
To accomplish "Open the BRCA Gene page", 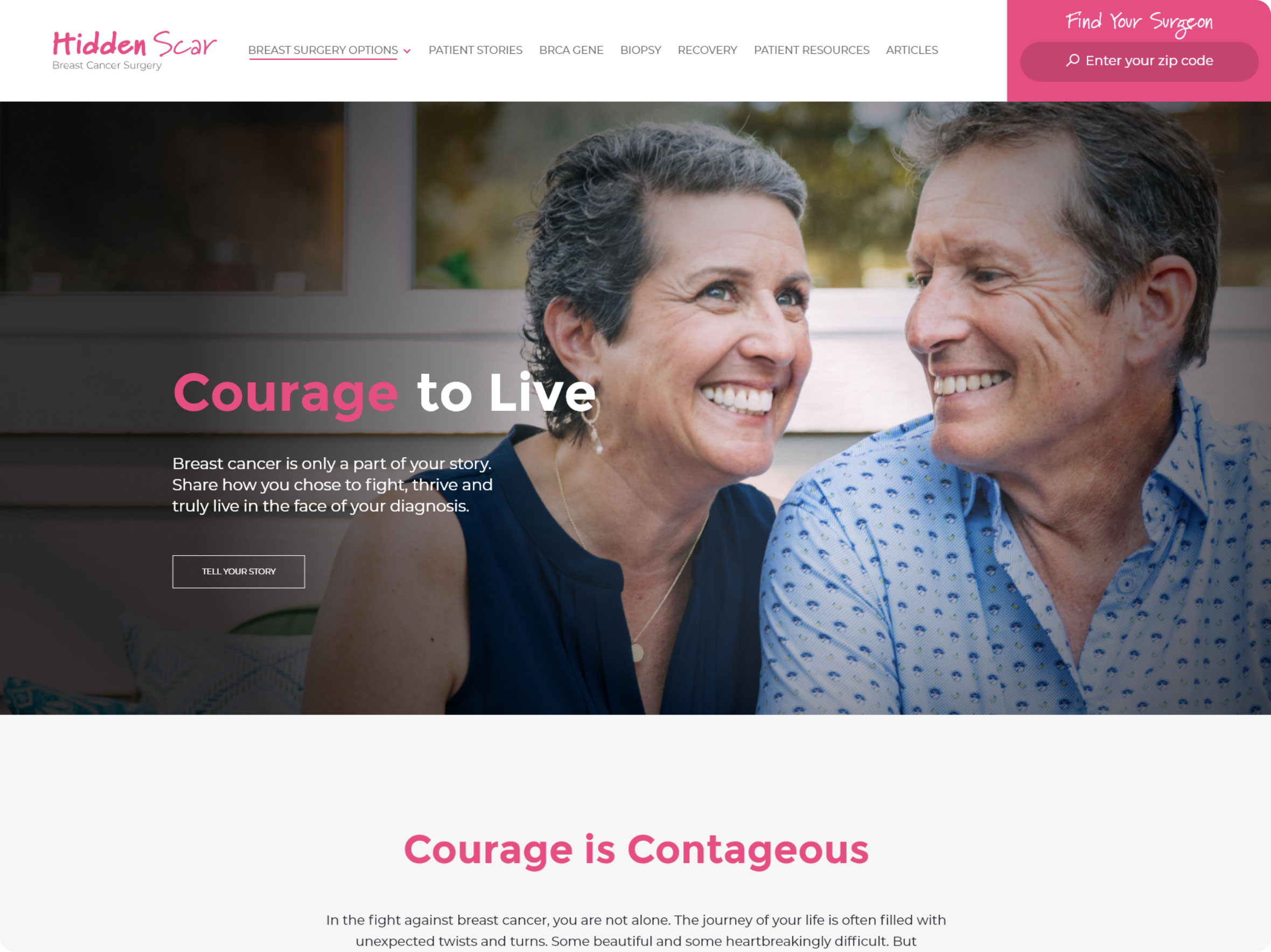I will tap(571, 50).
